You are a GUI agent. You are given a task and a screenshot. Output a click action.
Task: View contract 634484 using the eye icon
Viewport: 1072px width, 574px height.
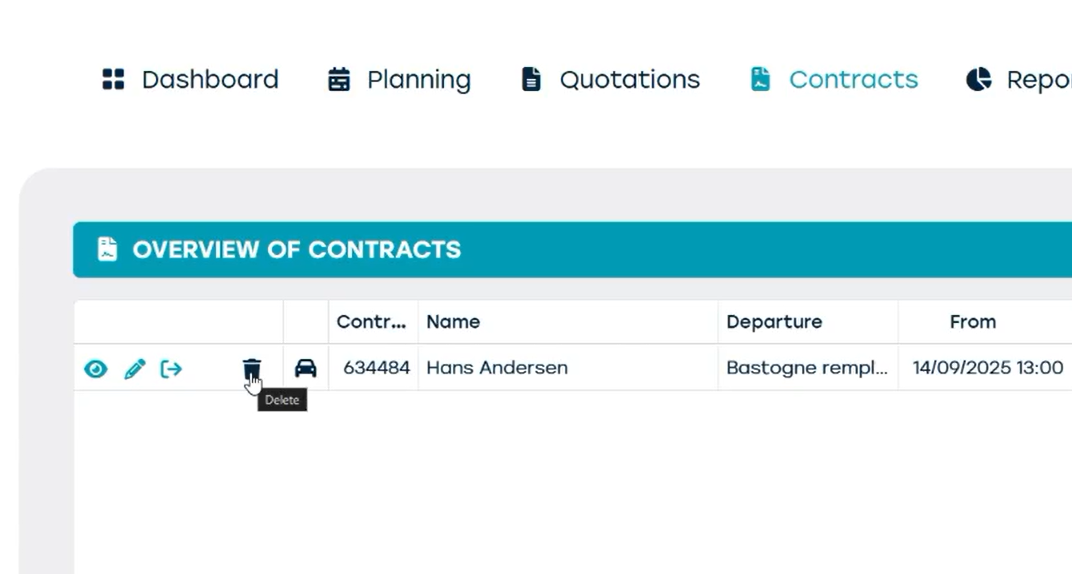pos(96,369)
